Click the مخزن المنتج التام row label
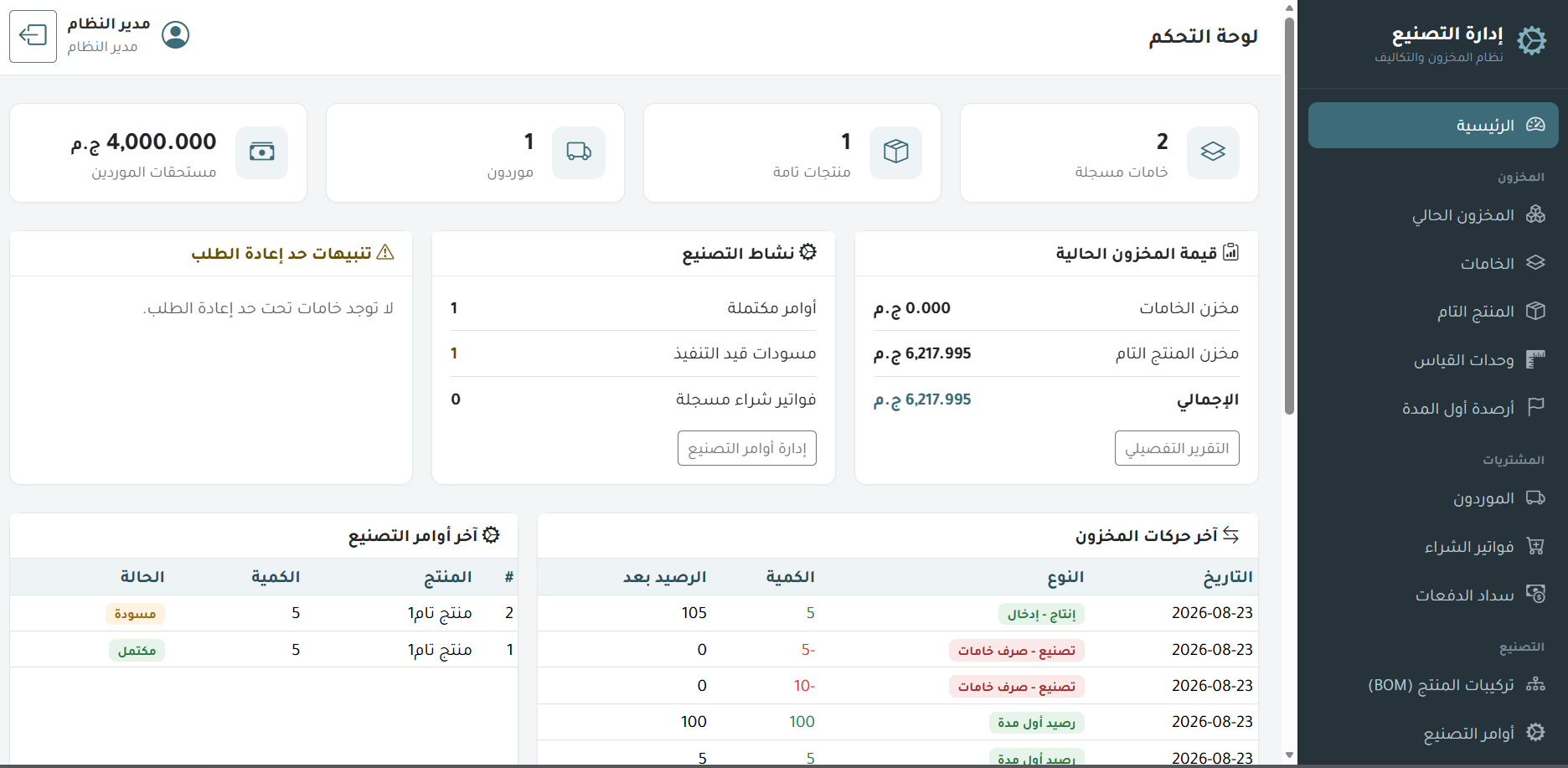The width and height of the screenshot is (1568, 768). pyautogui.click(x=1177, y=353)
